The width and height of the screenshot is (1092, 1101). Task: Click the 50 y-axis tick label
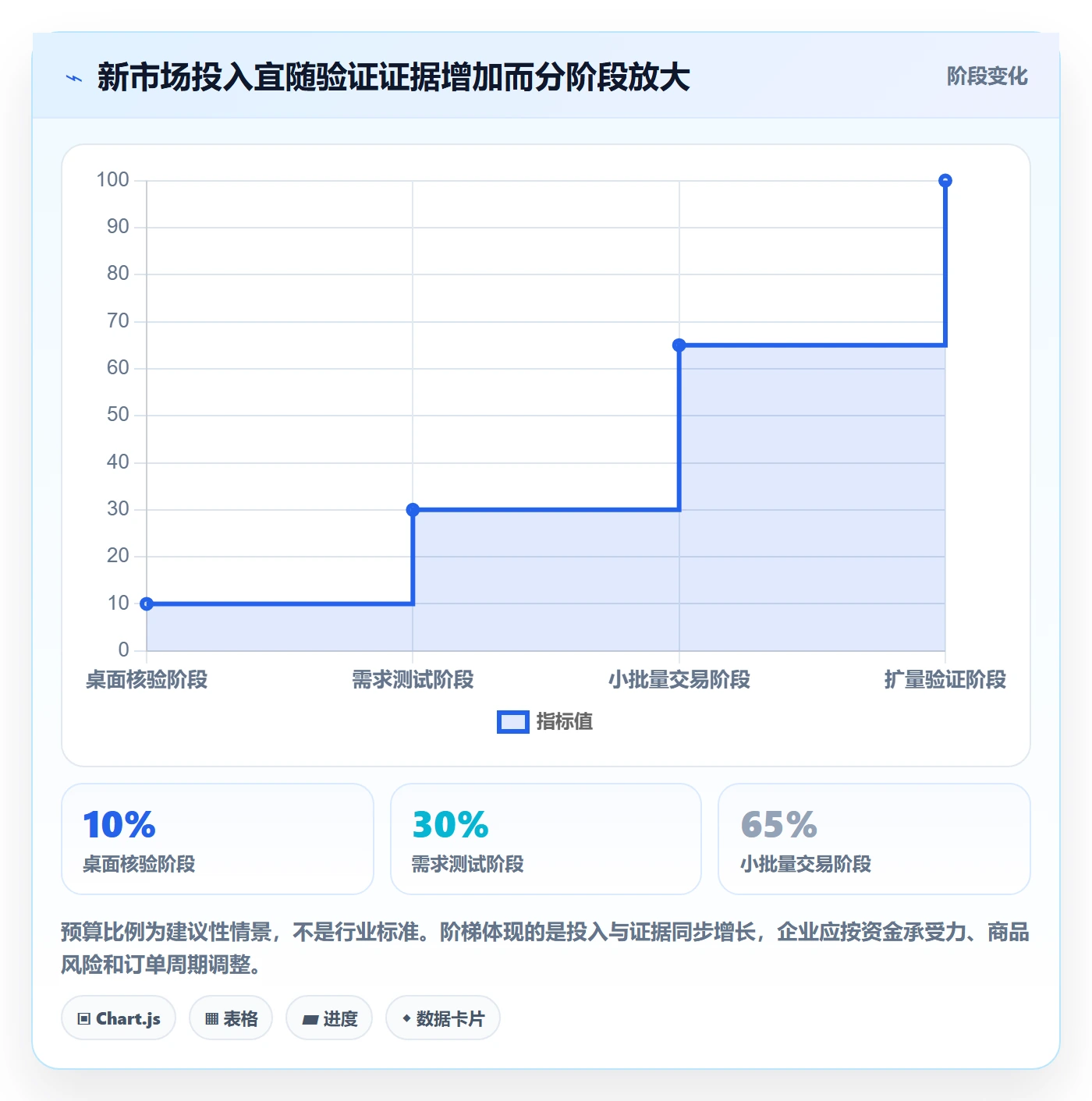(118, 415)
